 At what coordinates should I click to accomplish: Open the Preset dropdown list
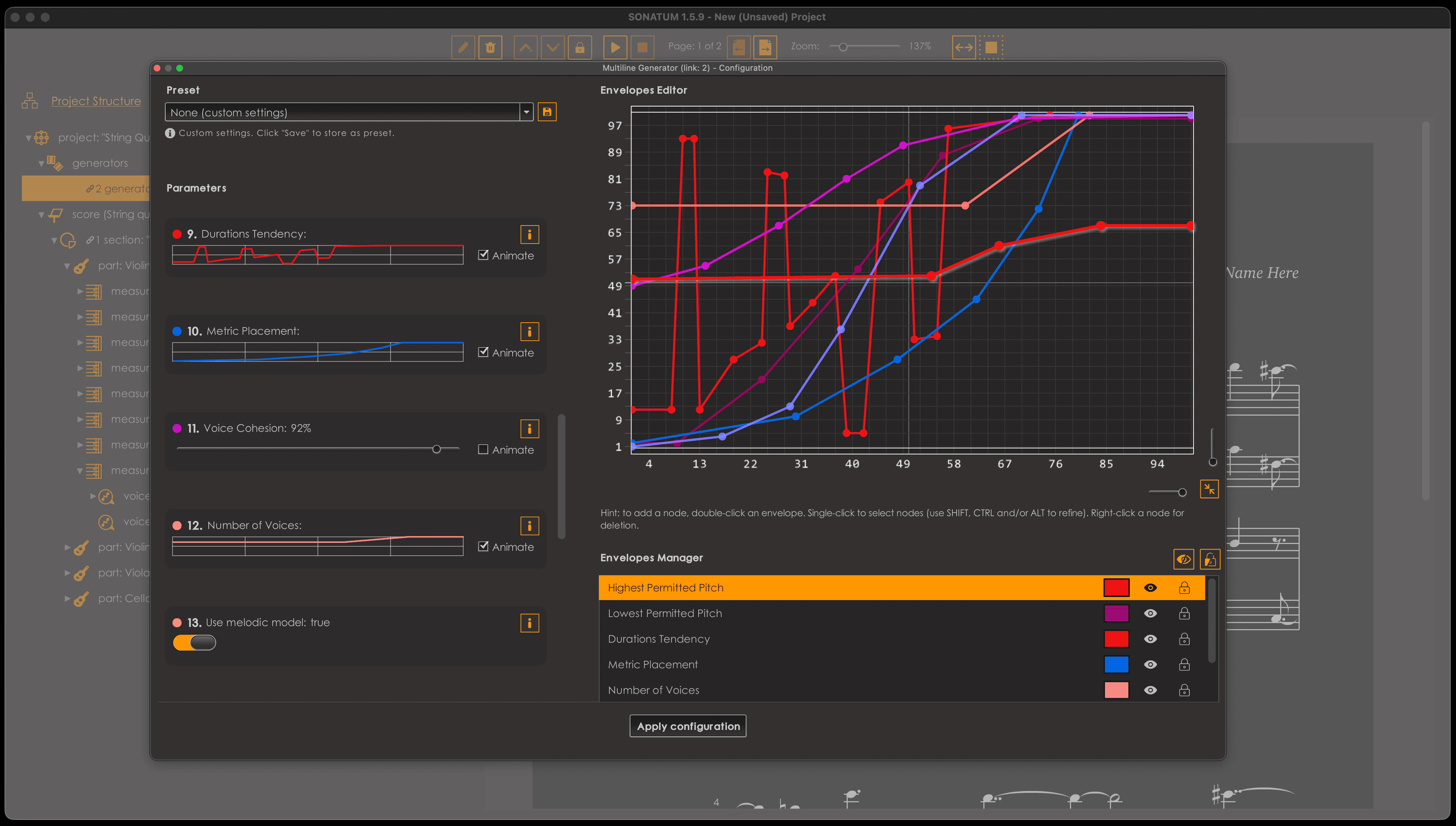coord(527,112)
